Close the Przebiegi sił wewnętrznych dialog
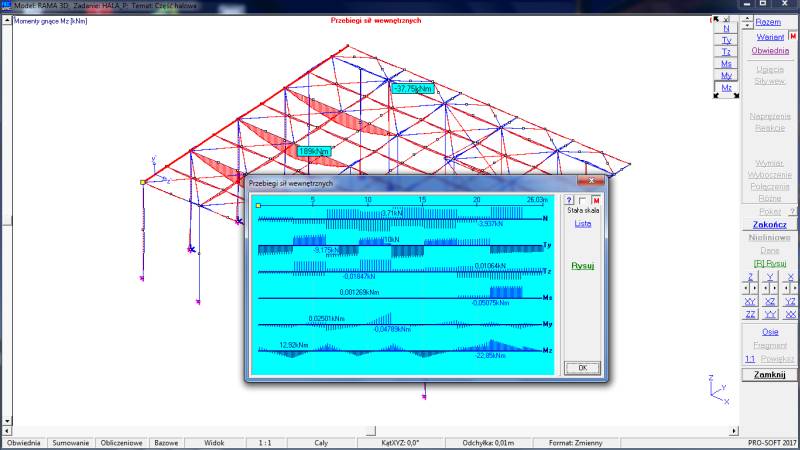Screen dimensions: 800x450 [x=591, y=181]
